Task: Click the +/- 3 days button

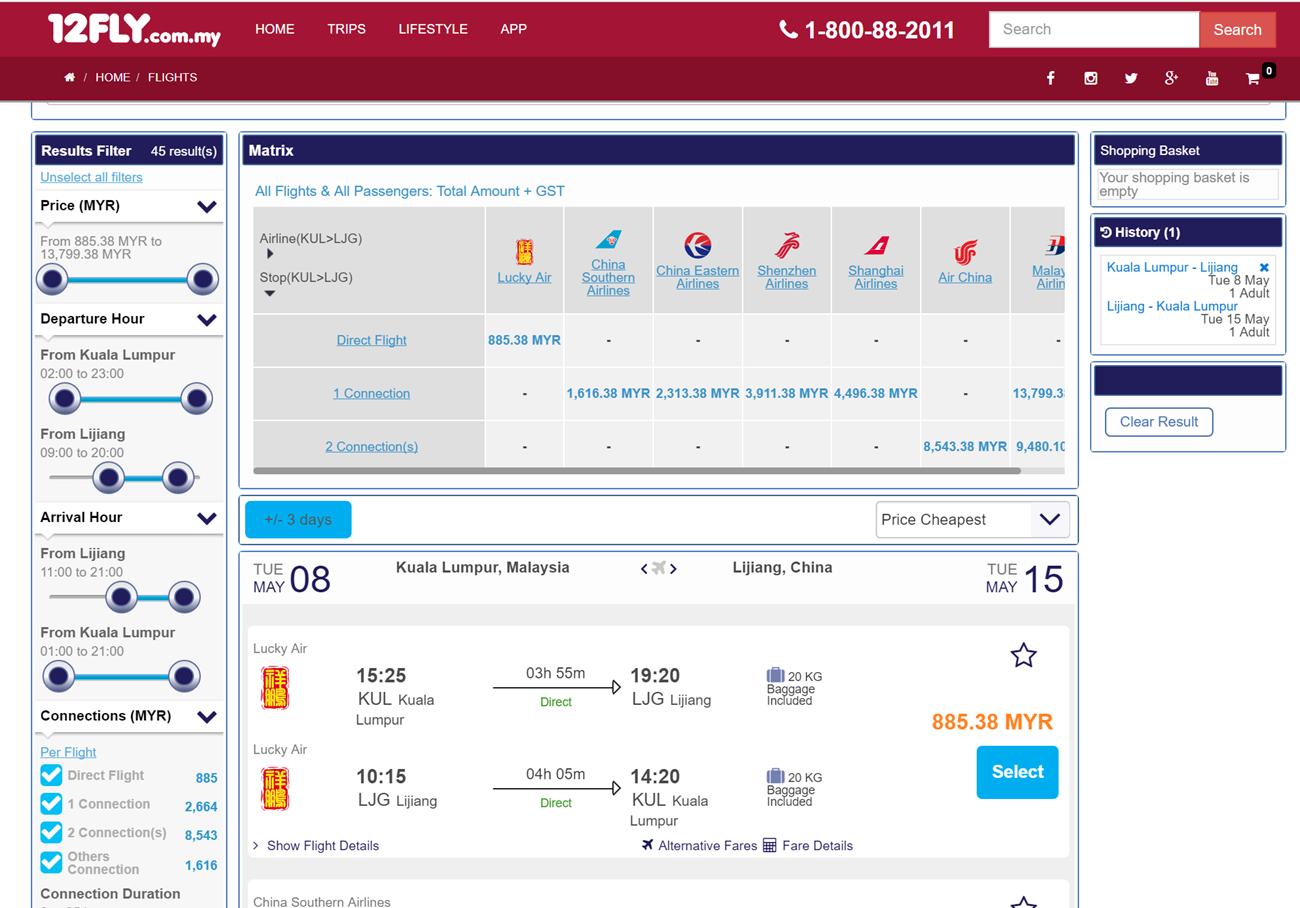Action: click(x=298, y=519)
